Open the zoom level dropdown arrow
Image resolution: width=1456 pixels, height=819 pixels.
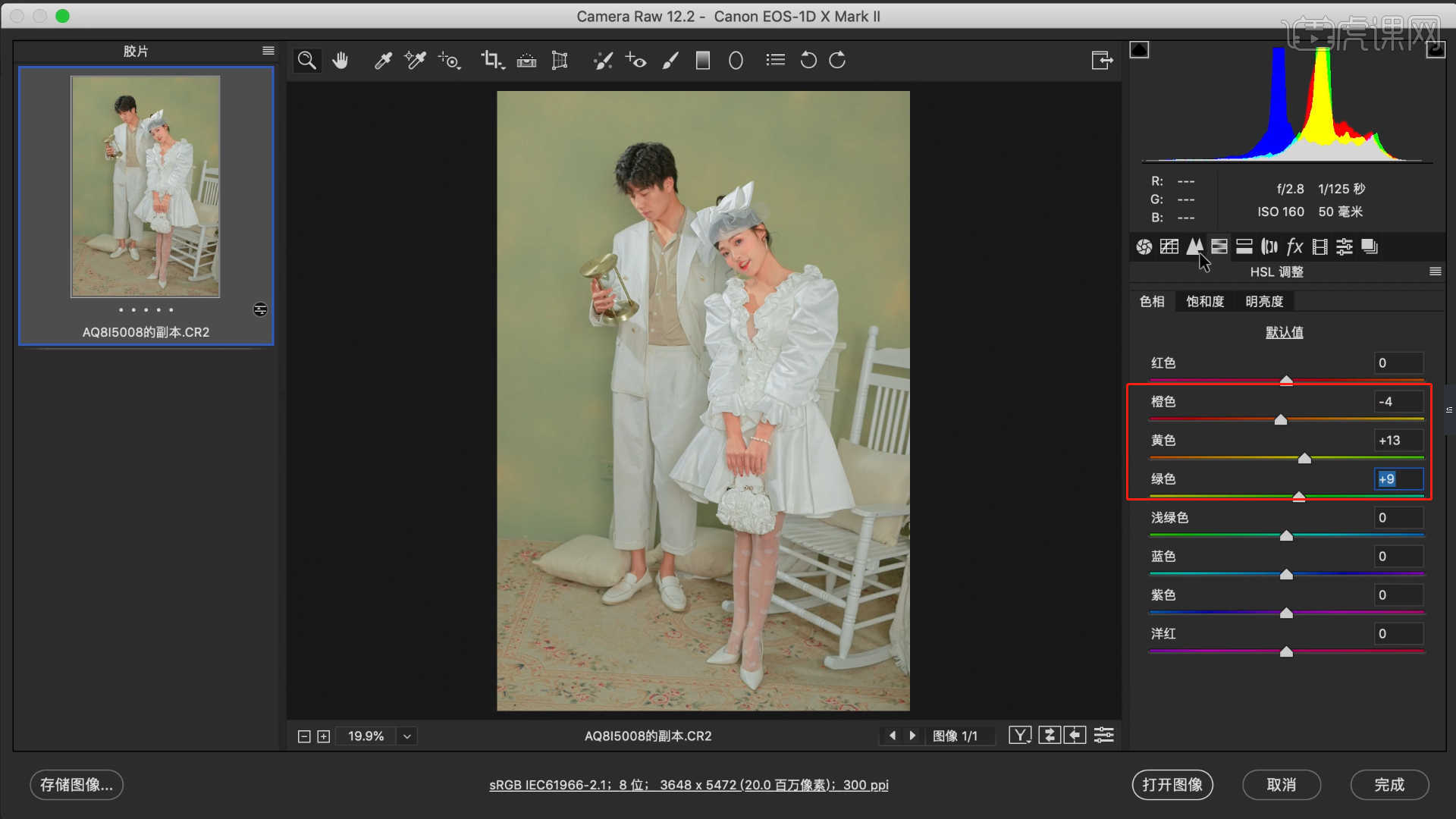click(x=407, y=736)
